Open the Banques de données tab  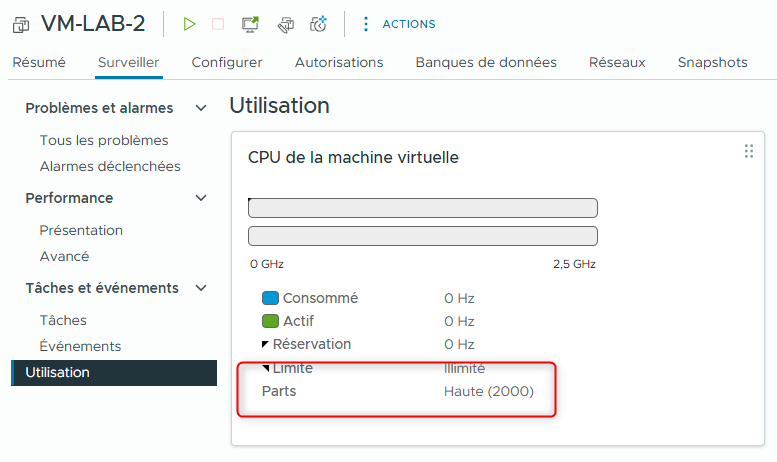(486, 62)
